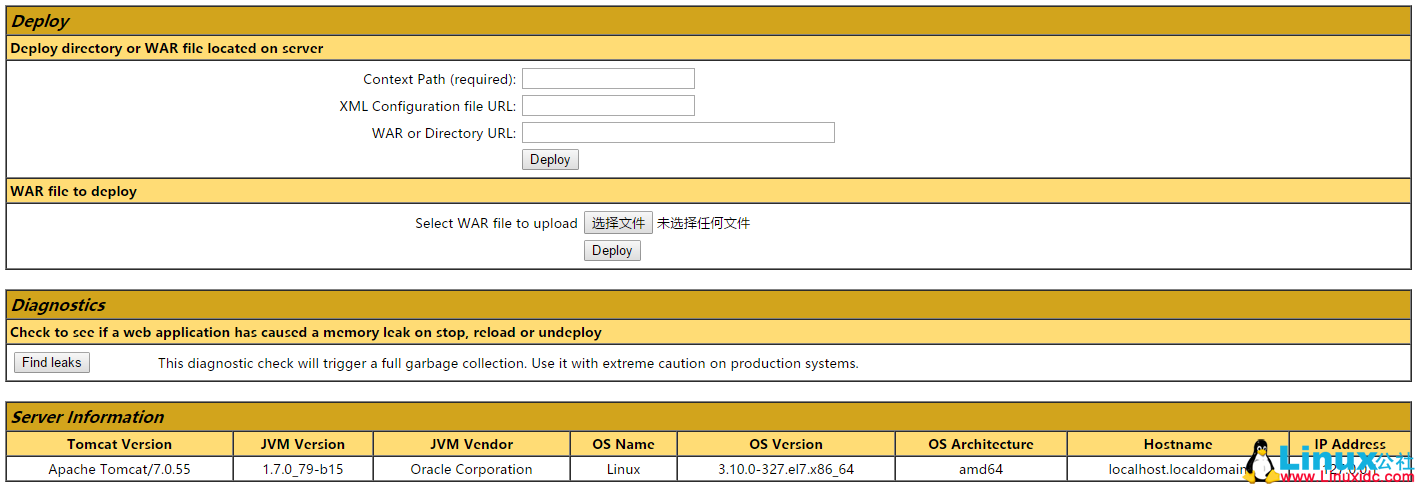Image resolution: width=1419 pixels, height=487 pixels.
Task: Click the JVM Vendor column header
Action: 471,445
